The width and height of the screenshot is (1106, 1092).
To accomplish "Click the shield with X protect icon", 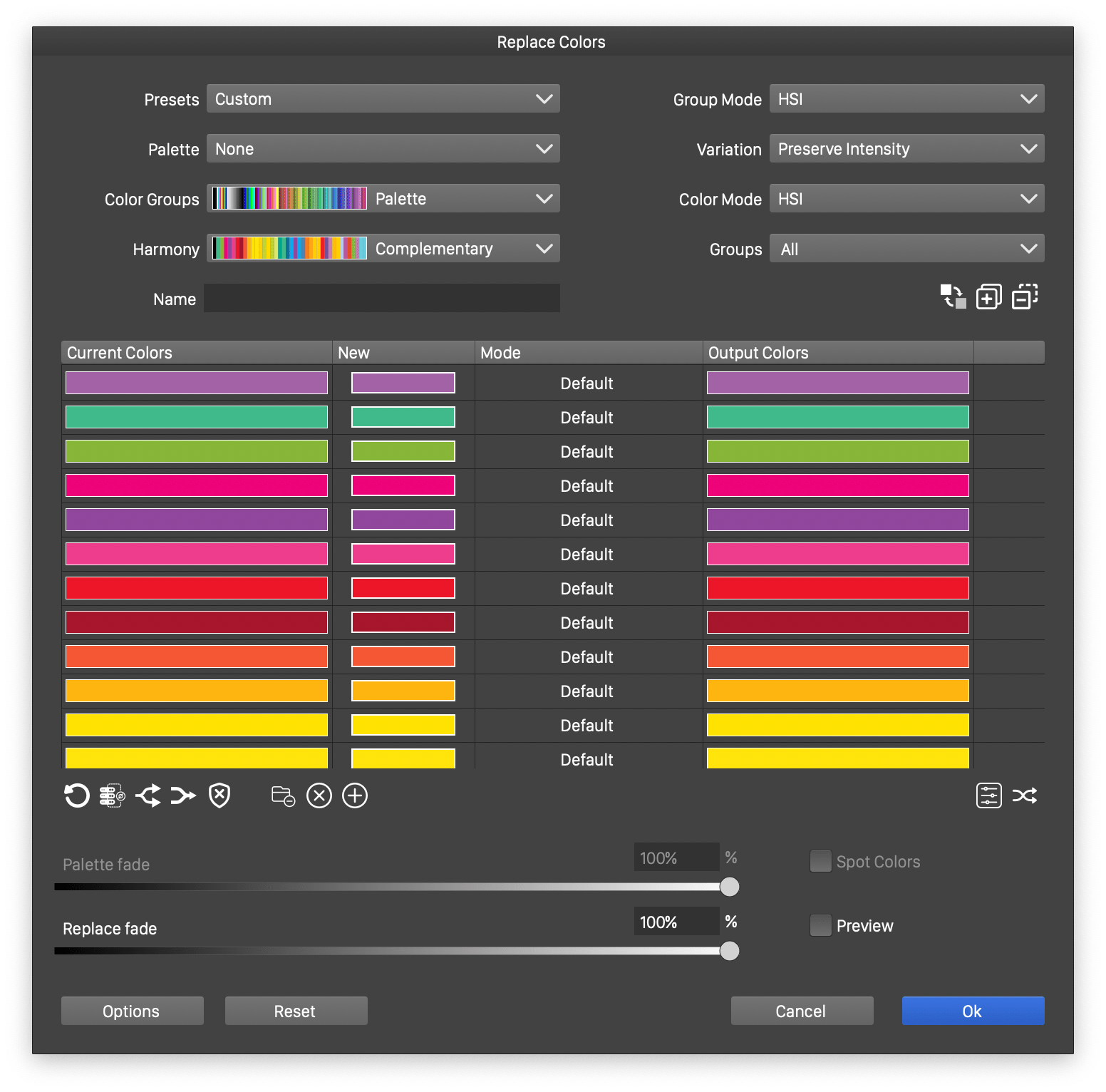I will pos(218,795).
